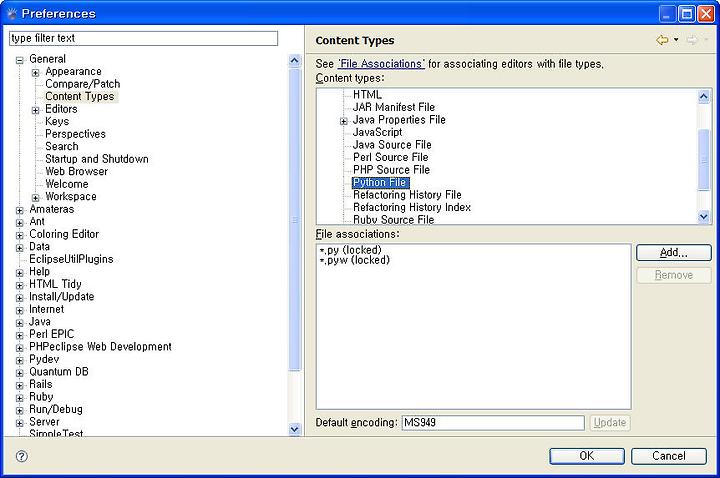The image size is (720, 478).
Task: Expand the Internet preferences node
Action: coord(20,310)
